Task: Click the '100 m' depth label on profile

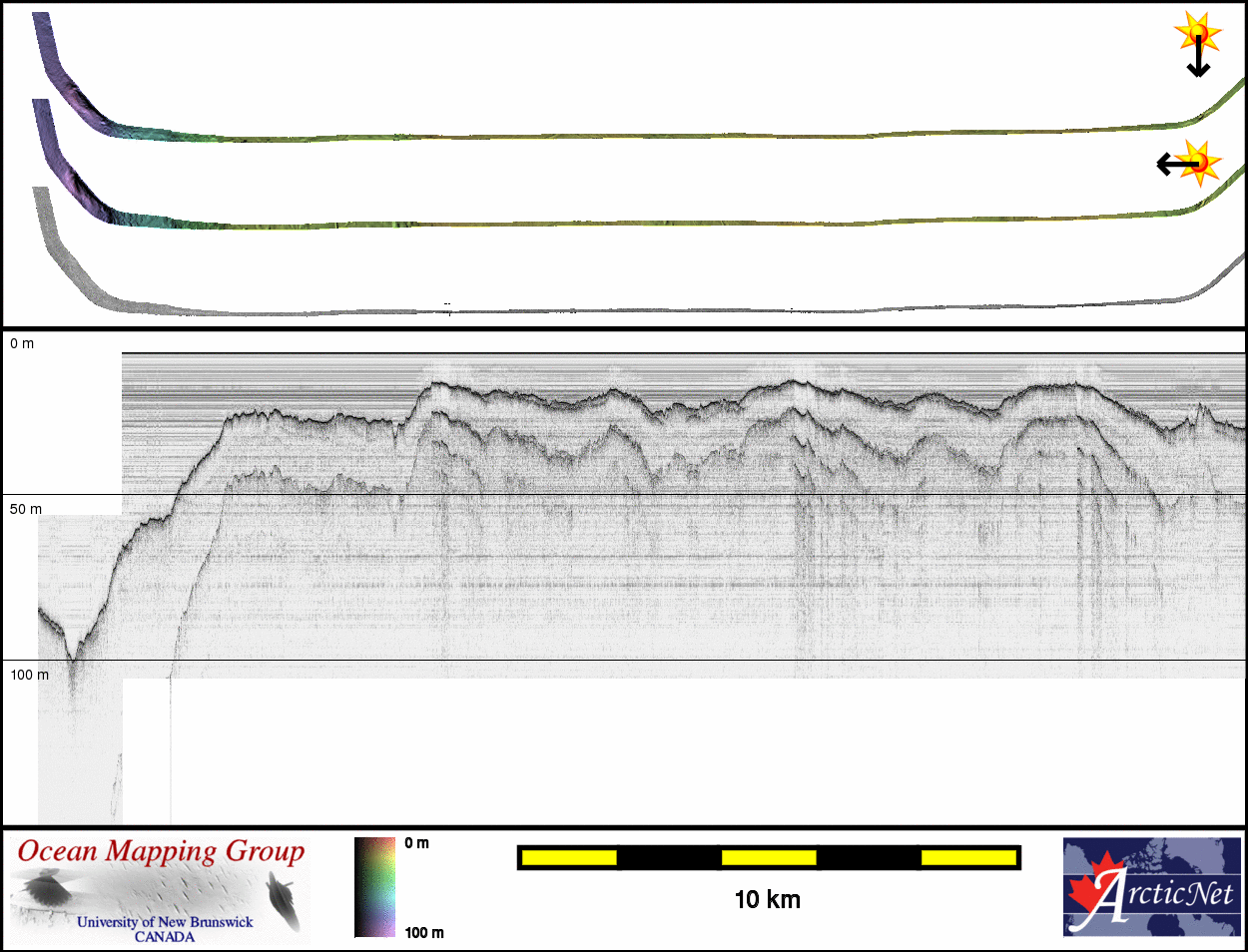Action: point(29,675)
